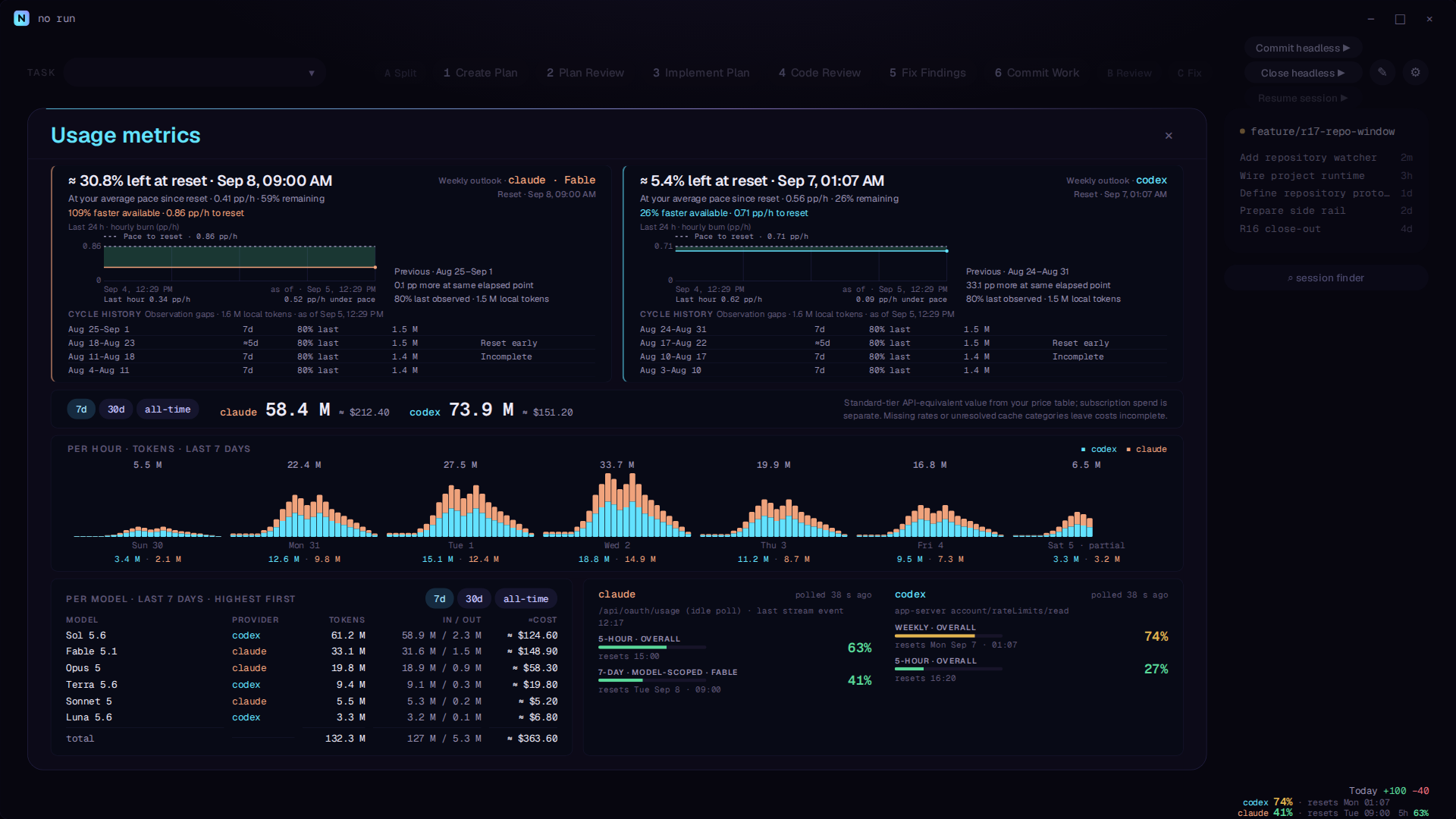
Task: Click the total row cost $363.60
Action: (533, 739)
